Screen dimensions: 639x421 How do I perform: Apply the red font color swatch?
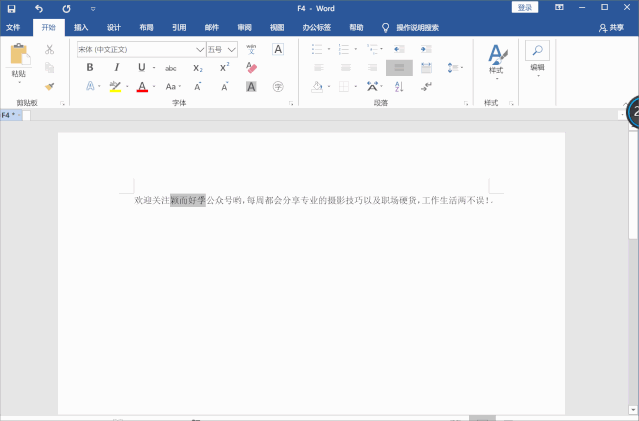point(142,87)
